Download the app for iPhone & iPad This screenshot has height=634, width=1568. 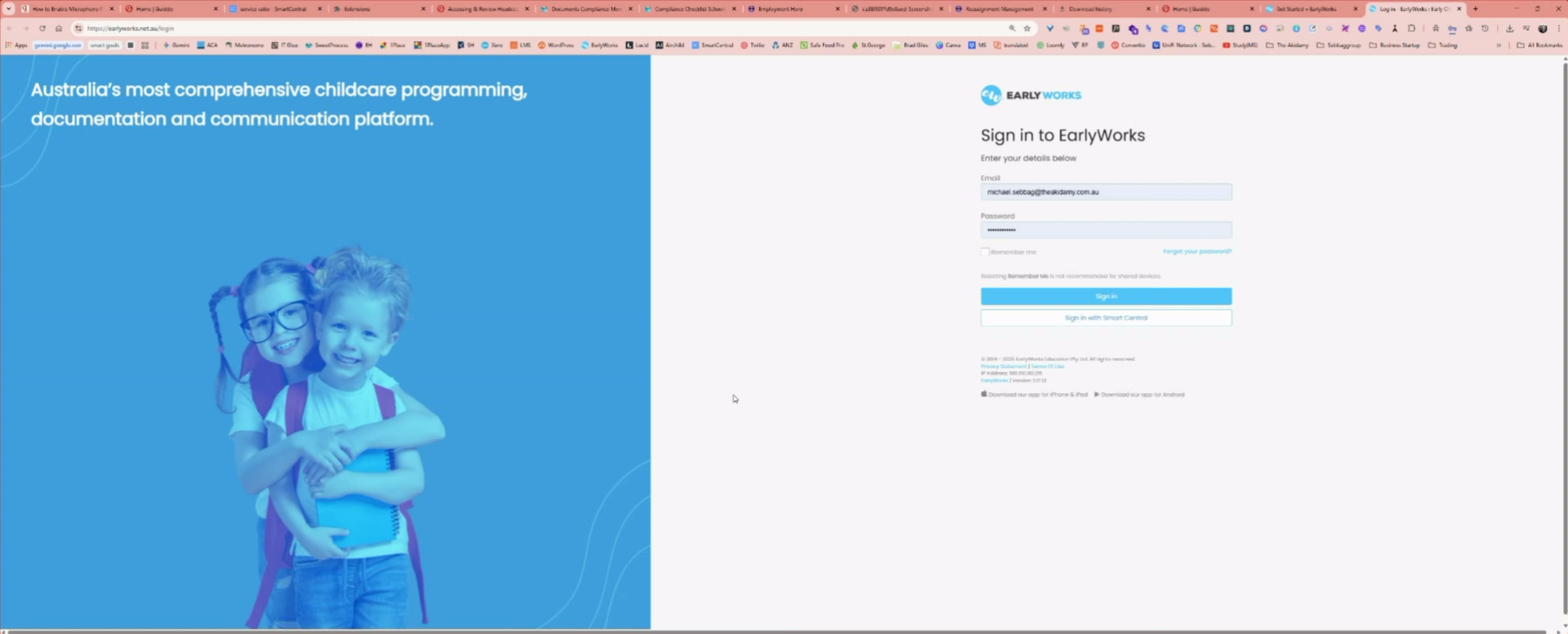point(1034,395)
